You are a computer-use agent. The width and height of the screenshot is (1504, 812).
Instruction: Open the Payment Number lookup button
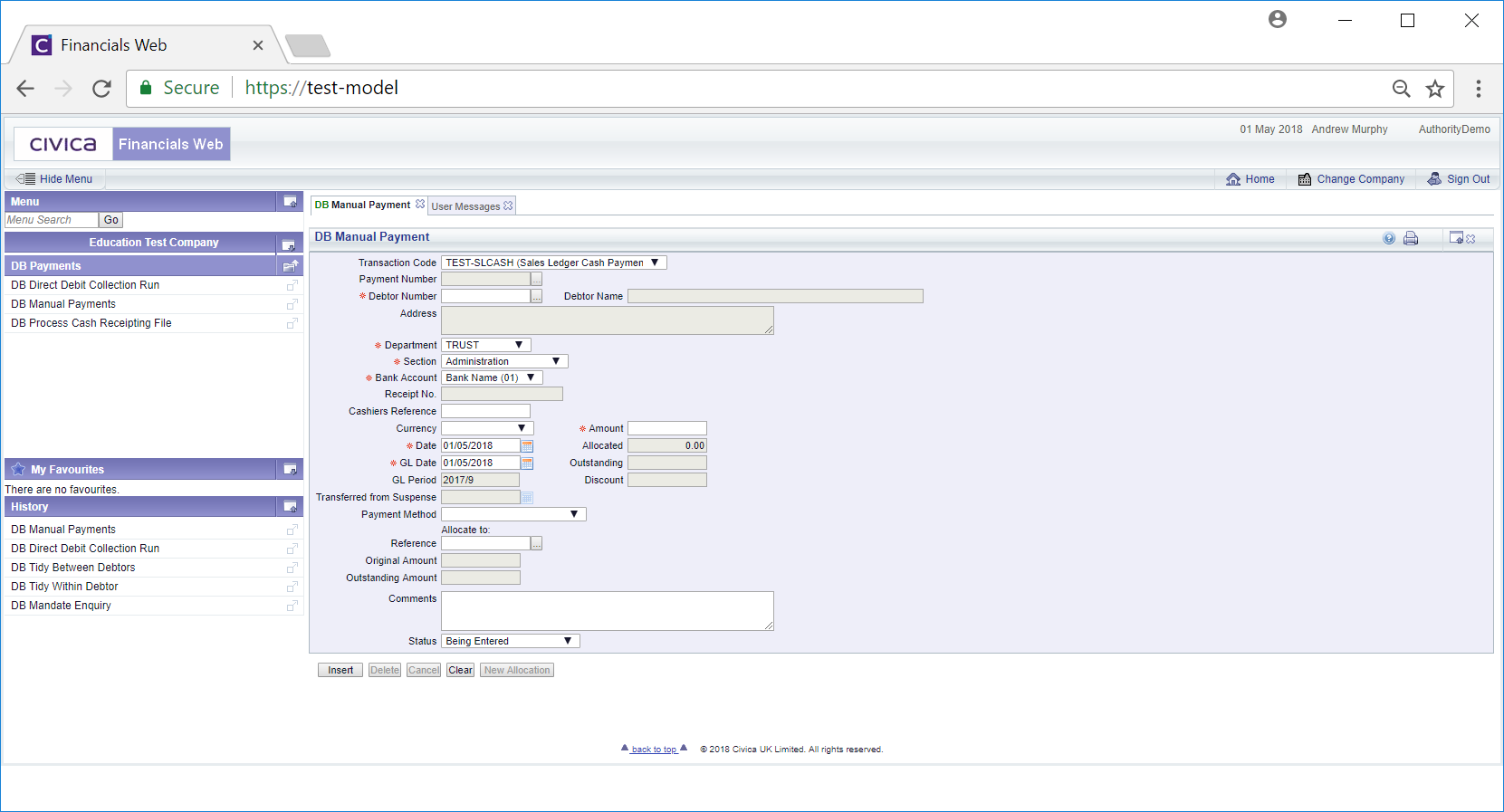click(x=537, y=280)
